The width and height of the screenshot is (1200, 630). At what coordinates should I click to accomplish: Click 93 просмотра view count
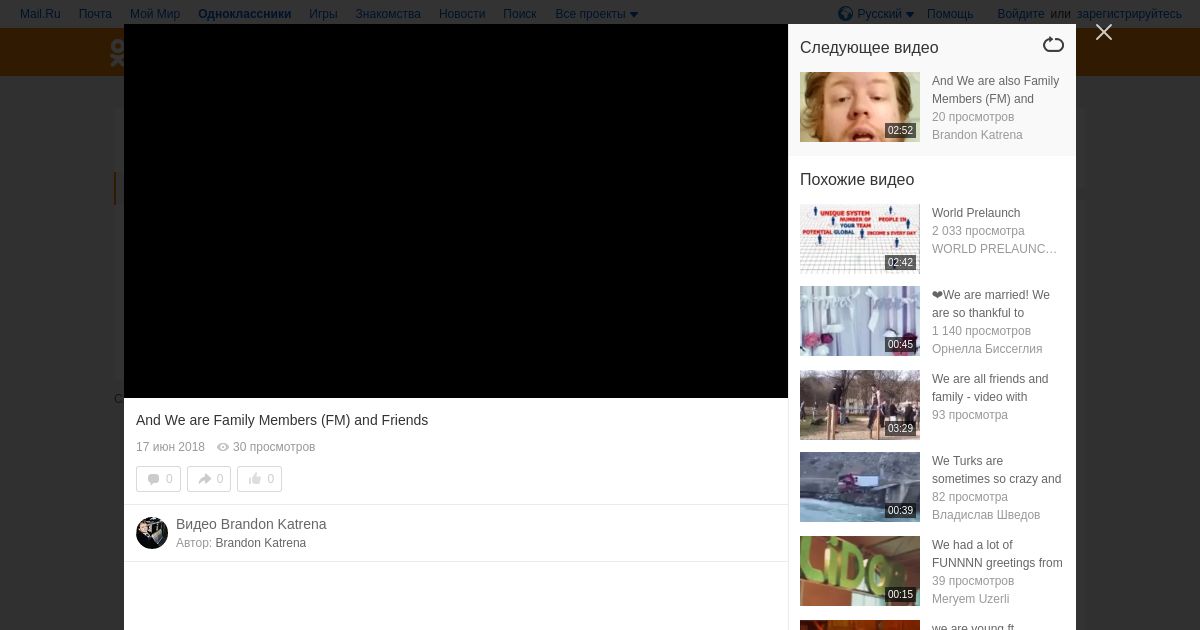pos(970,415)
